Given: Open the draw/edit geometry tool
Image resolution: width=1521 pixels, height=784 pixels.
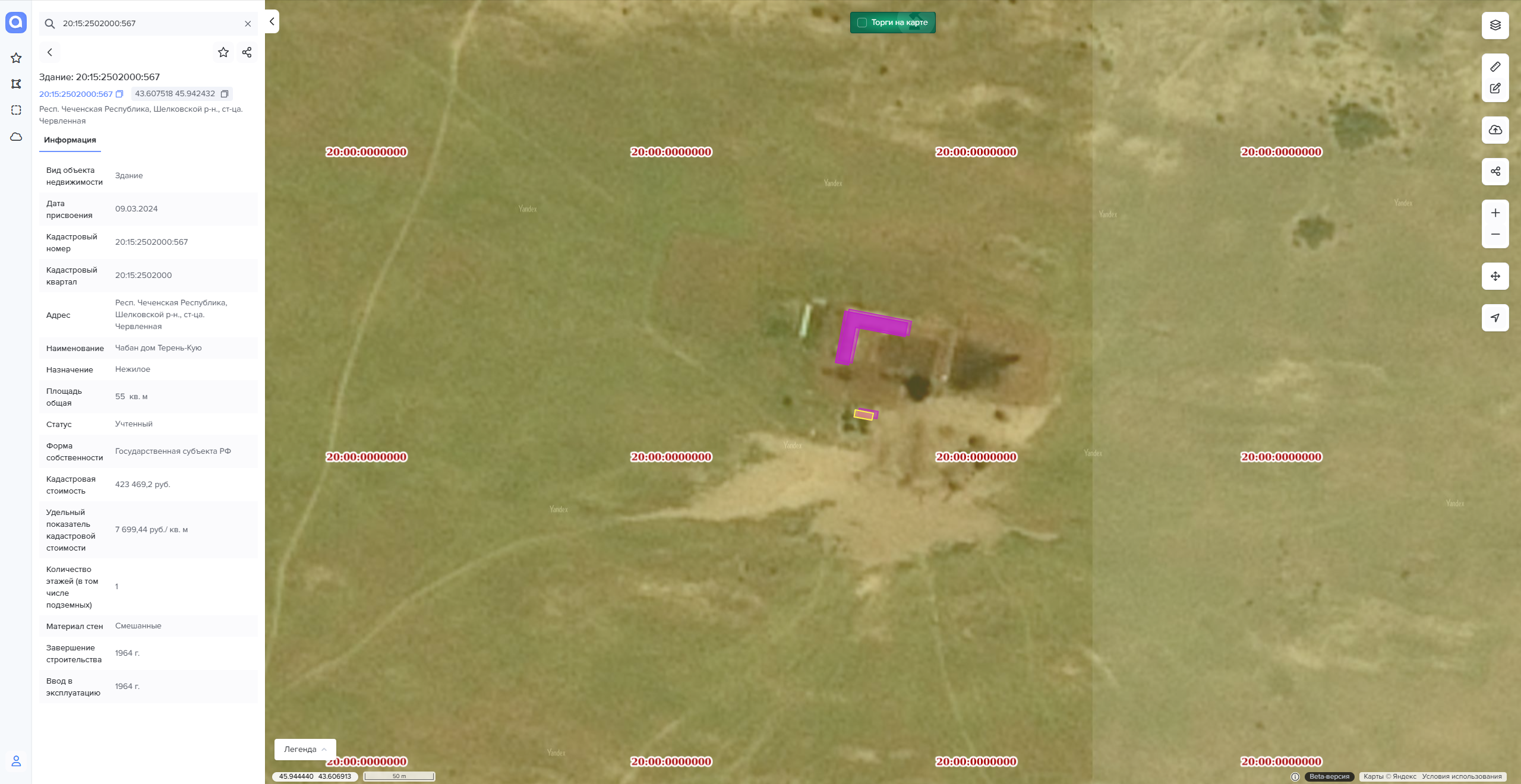Looking at the screenshot, I should (1495, 88).
